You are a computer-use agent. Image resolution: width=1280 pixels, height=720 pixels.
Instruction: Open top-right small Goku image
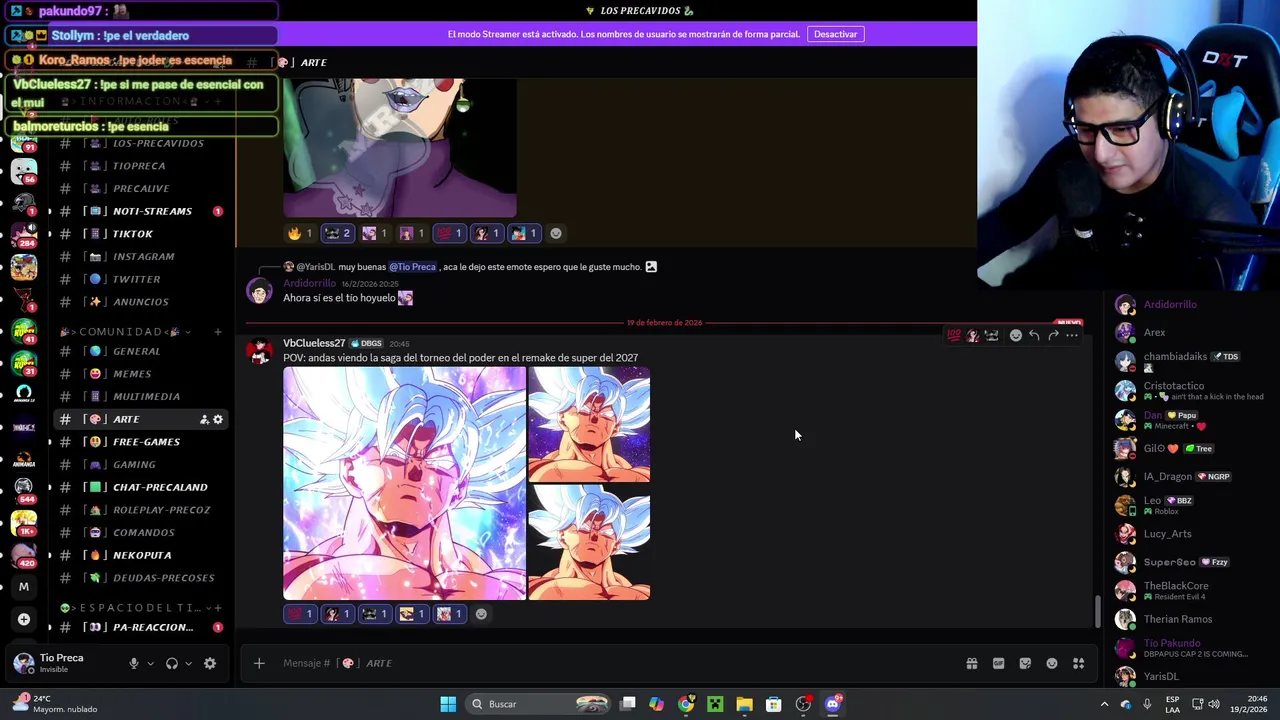589,424
